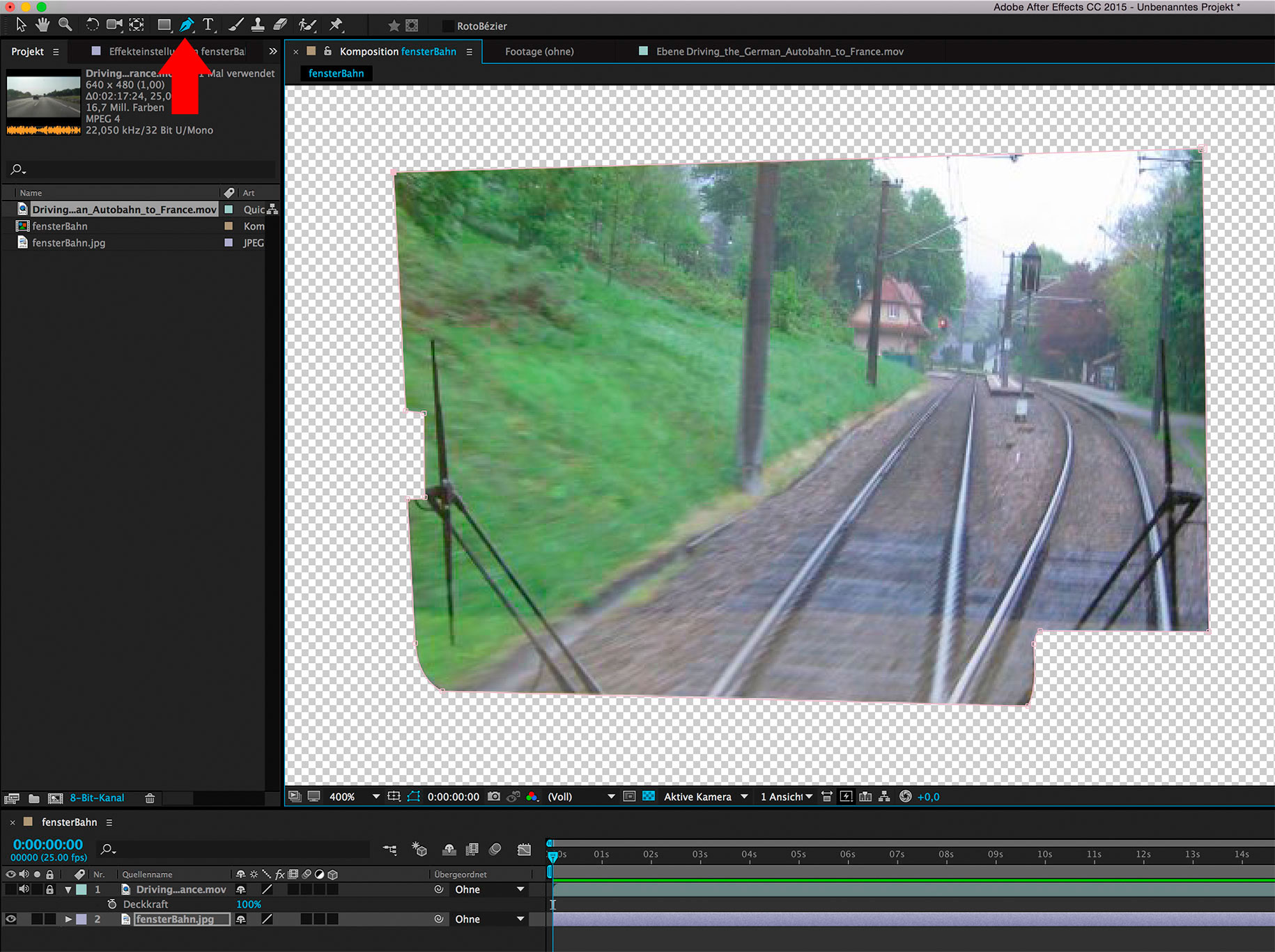Image resolution: width=1275 pixels, height=952 pixels.
Task: Unlock layer 1 via lock switch
Action: [x=49, y=889]
